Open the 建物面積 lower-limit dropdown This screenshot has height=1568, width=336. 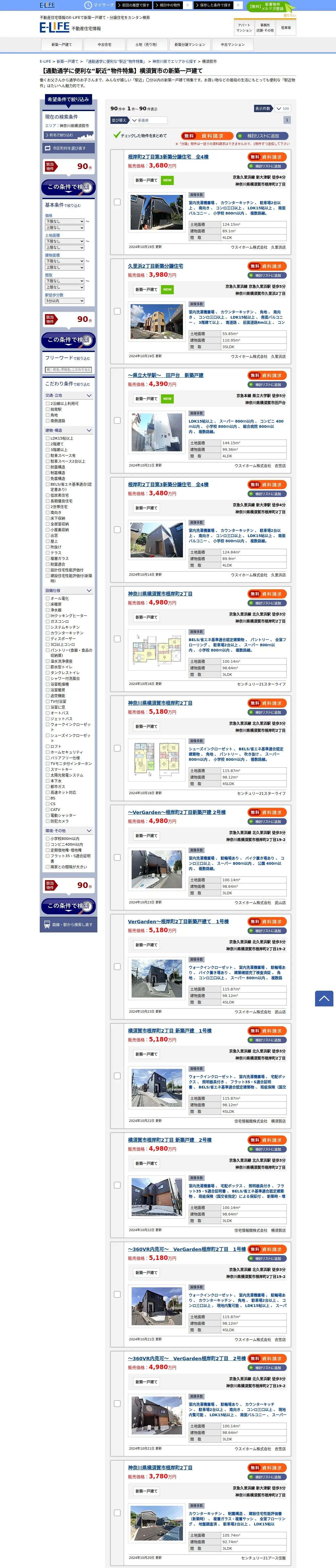tap(64, 261)
